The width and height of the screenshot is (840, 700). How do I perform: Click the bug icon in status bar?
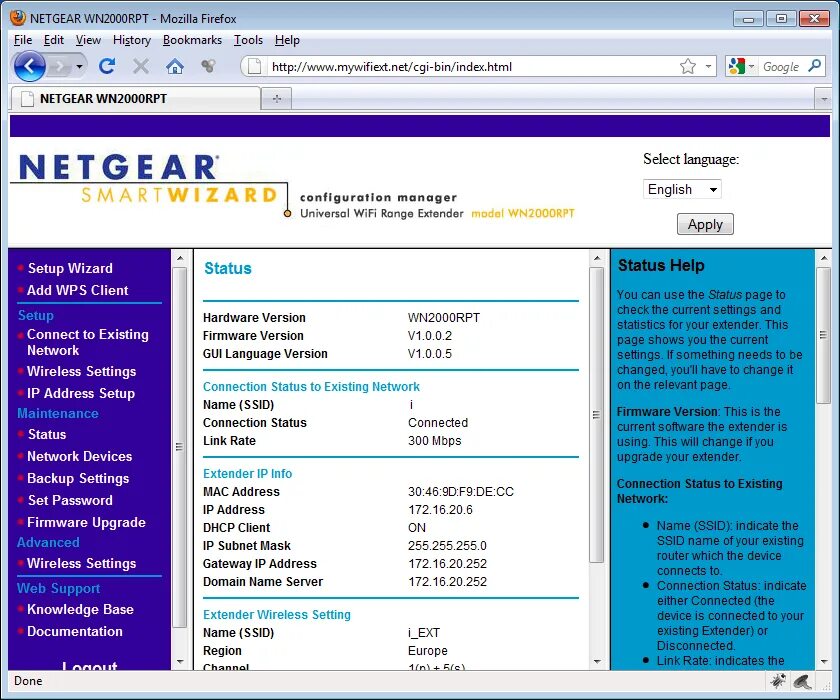[778, 681]
